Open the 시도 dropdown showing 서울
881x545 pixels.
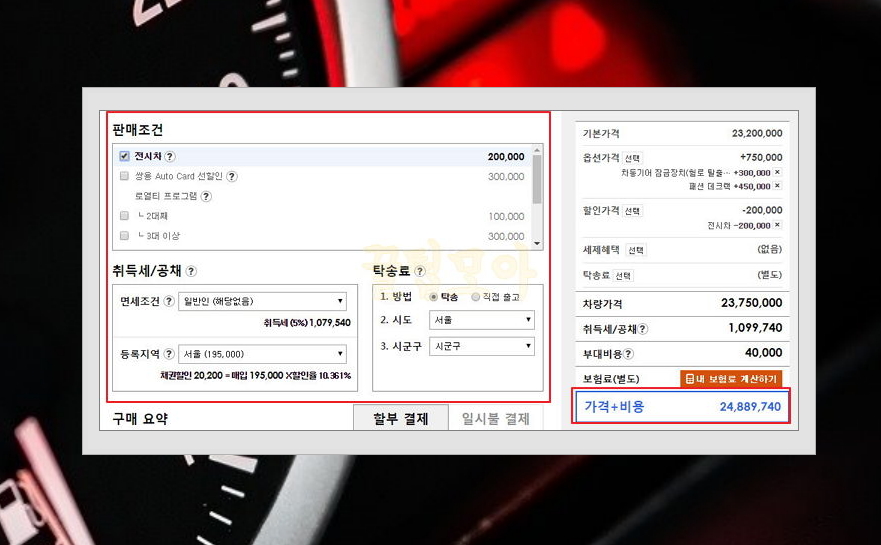(x=482, y=320)
